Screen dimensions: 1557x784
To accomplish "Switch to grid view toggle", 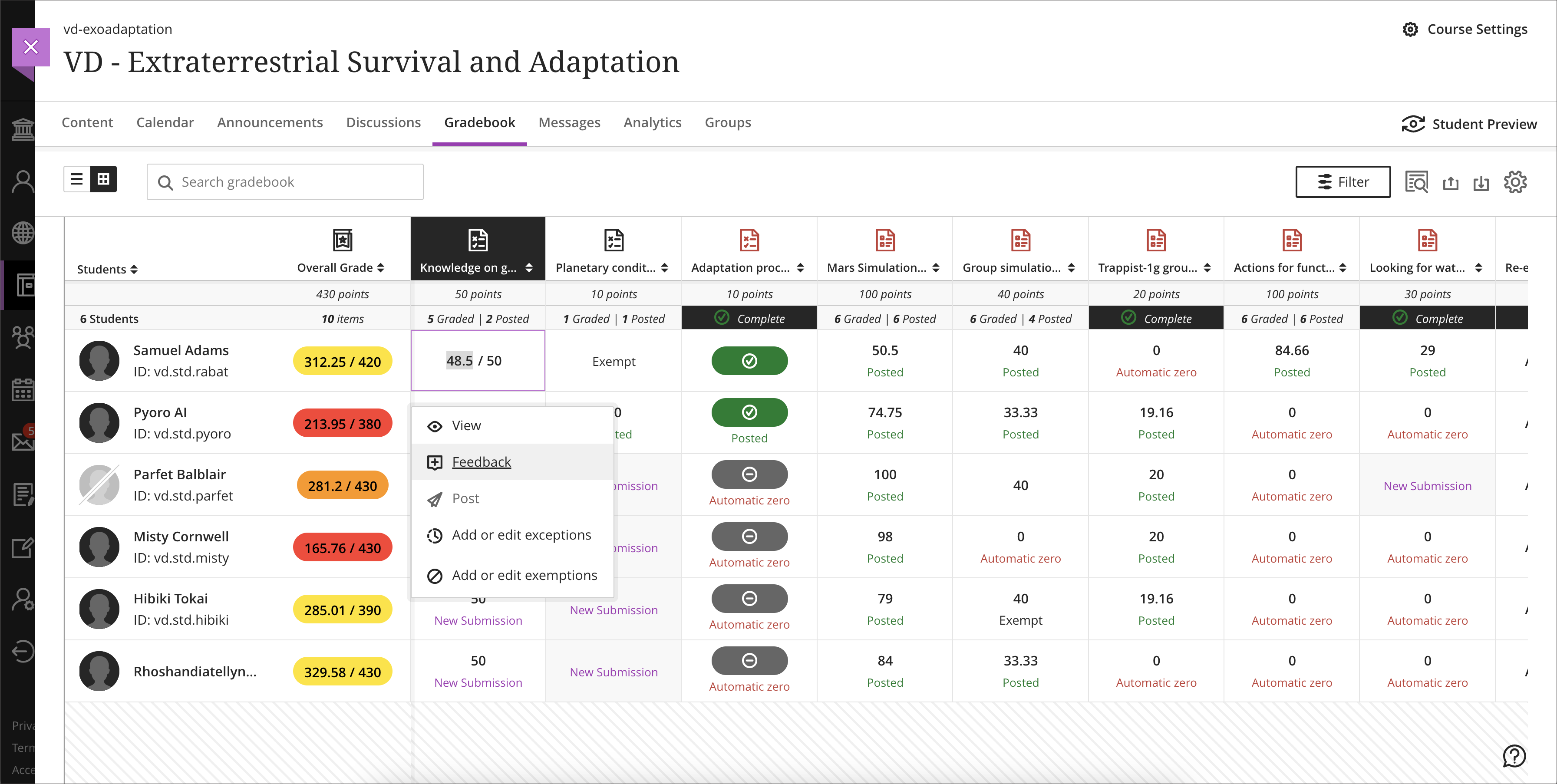I will pos(103,179).
